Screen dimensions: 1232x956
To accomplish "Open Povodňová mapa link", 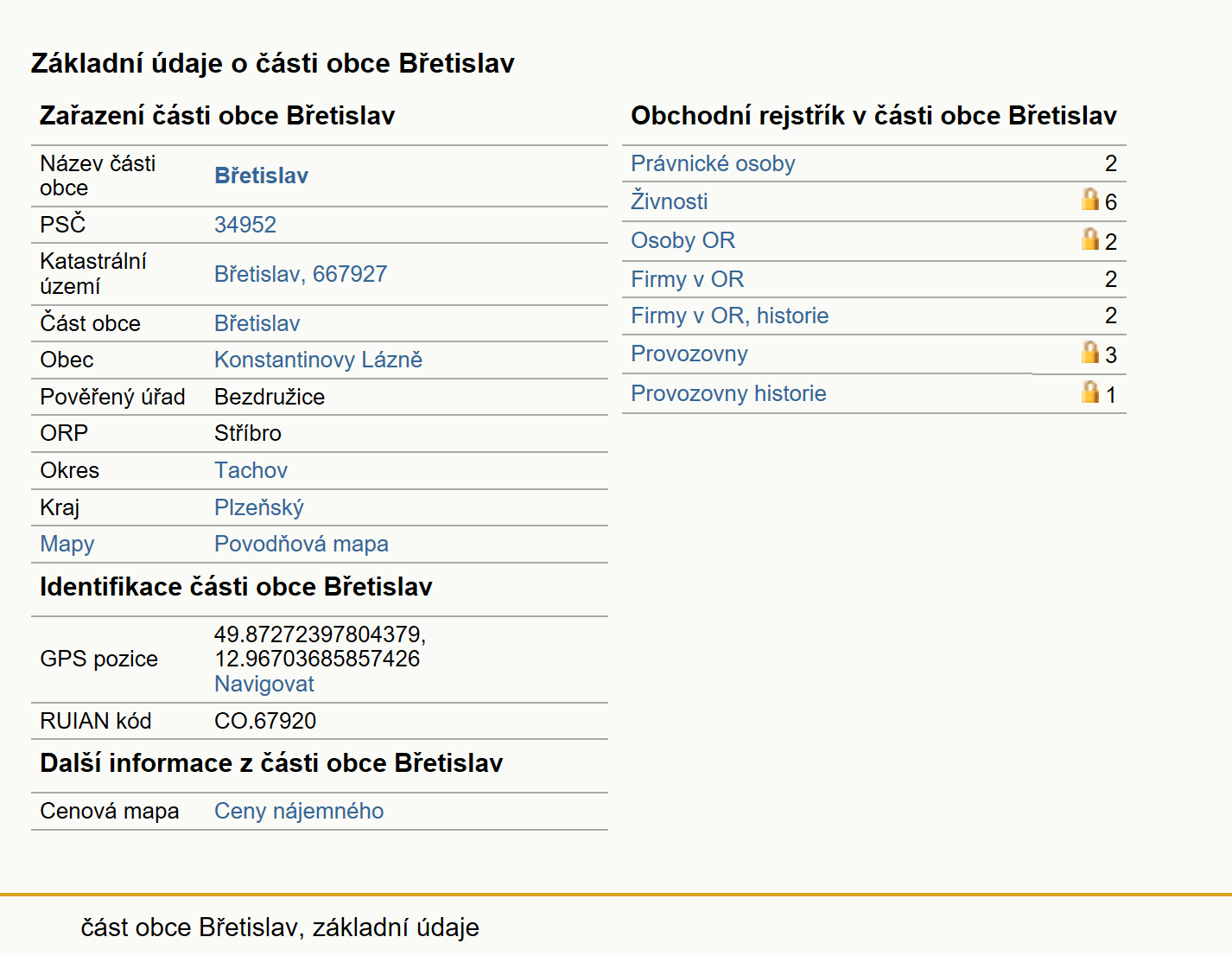I will [x=302, y=544].
